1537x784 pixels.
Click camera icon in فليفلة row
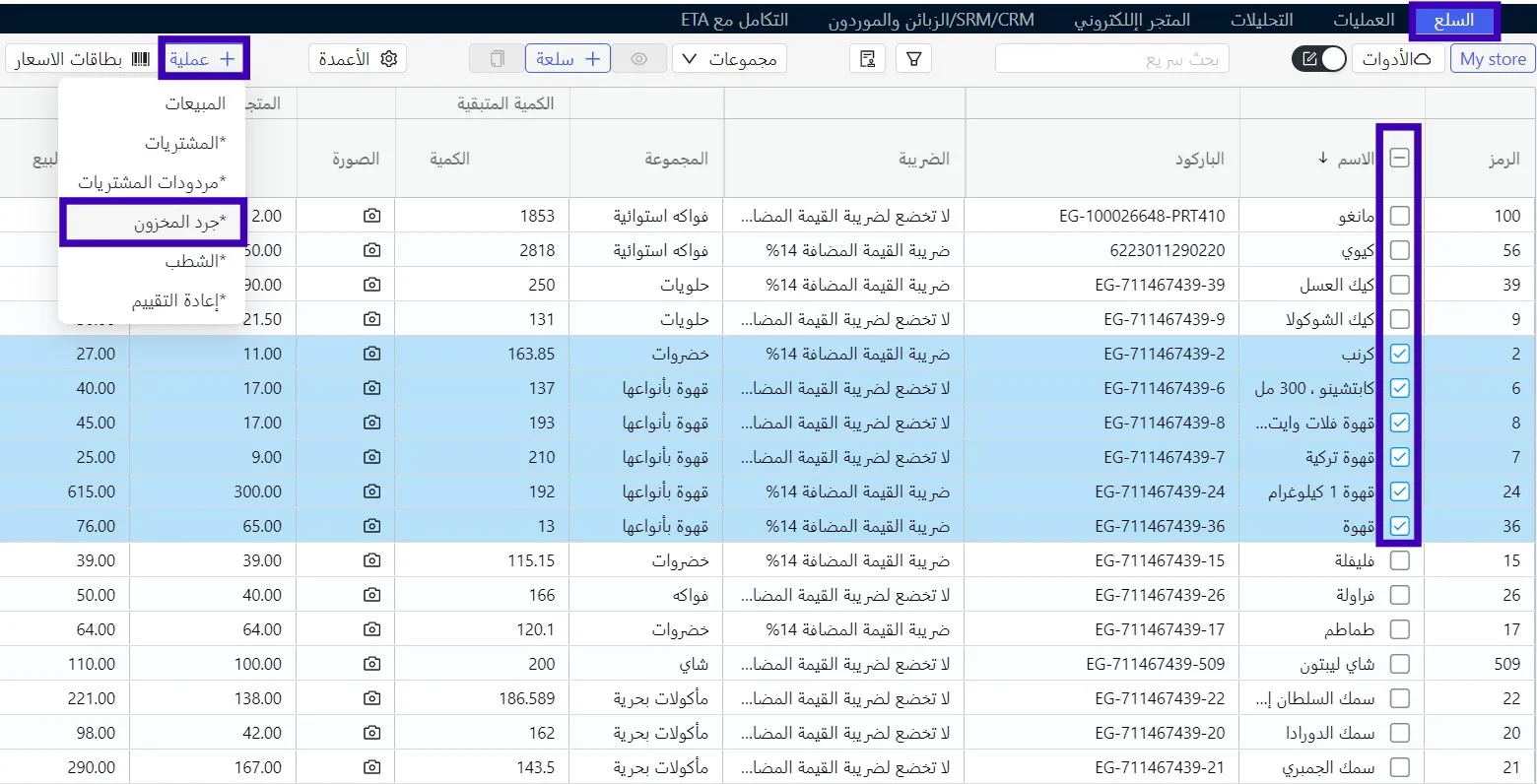coord(371,560)
